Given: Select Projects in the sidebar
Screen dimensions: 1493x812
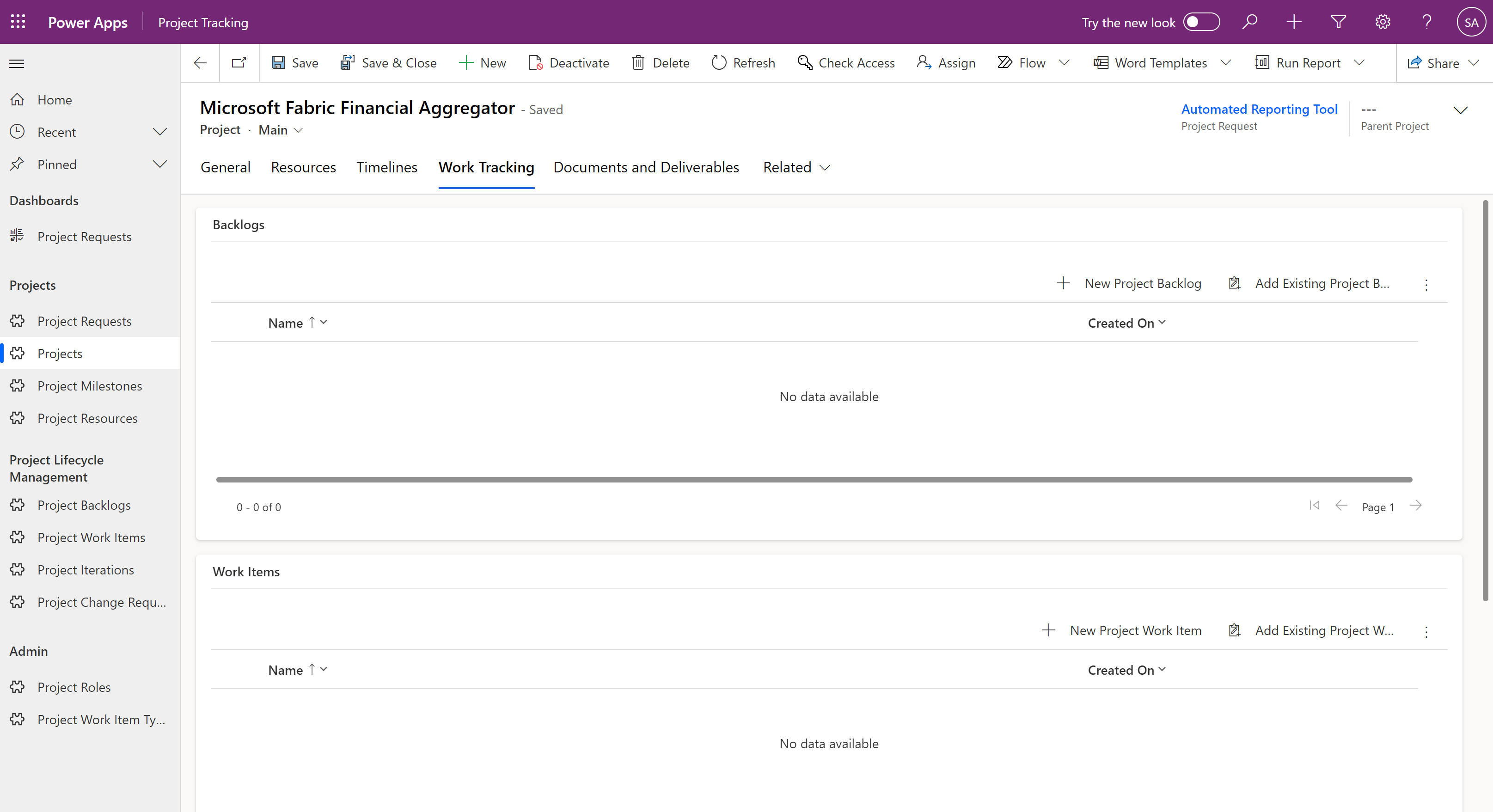Looking at the screenshot, I should pyautogui.click(x=91, y=354).
